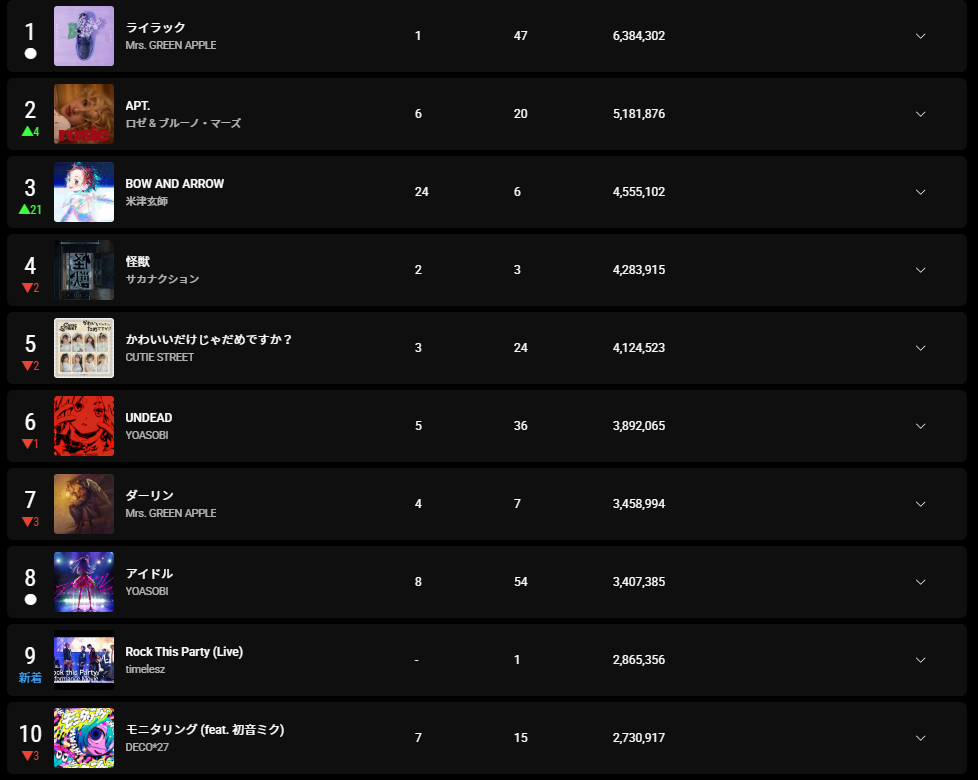978x780 pixels.
Task: Click the ライラック album cover
Action: (84, 36)
